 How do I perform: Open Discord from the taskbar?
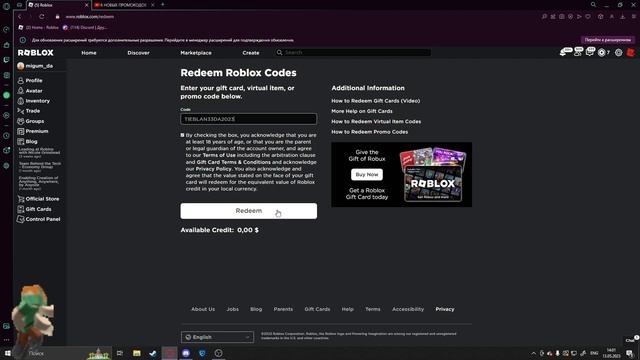coord(186,353)
